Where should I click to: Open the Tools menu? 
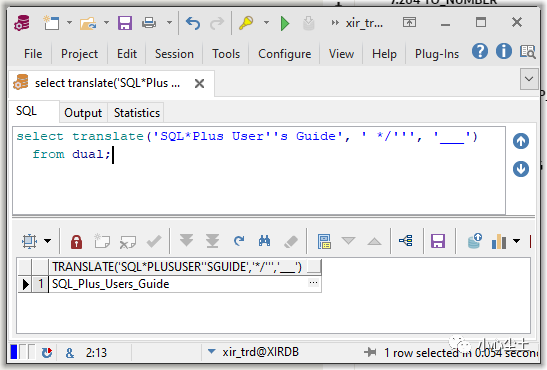click(x=226, y=54)
